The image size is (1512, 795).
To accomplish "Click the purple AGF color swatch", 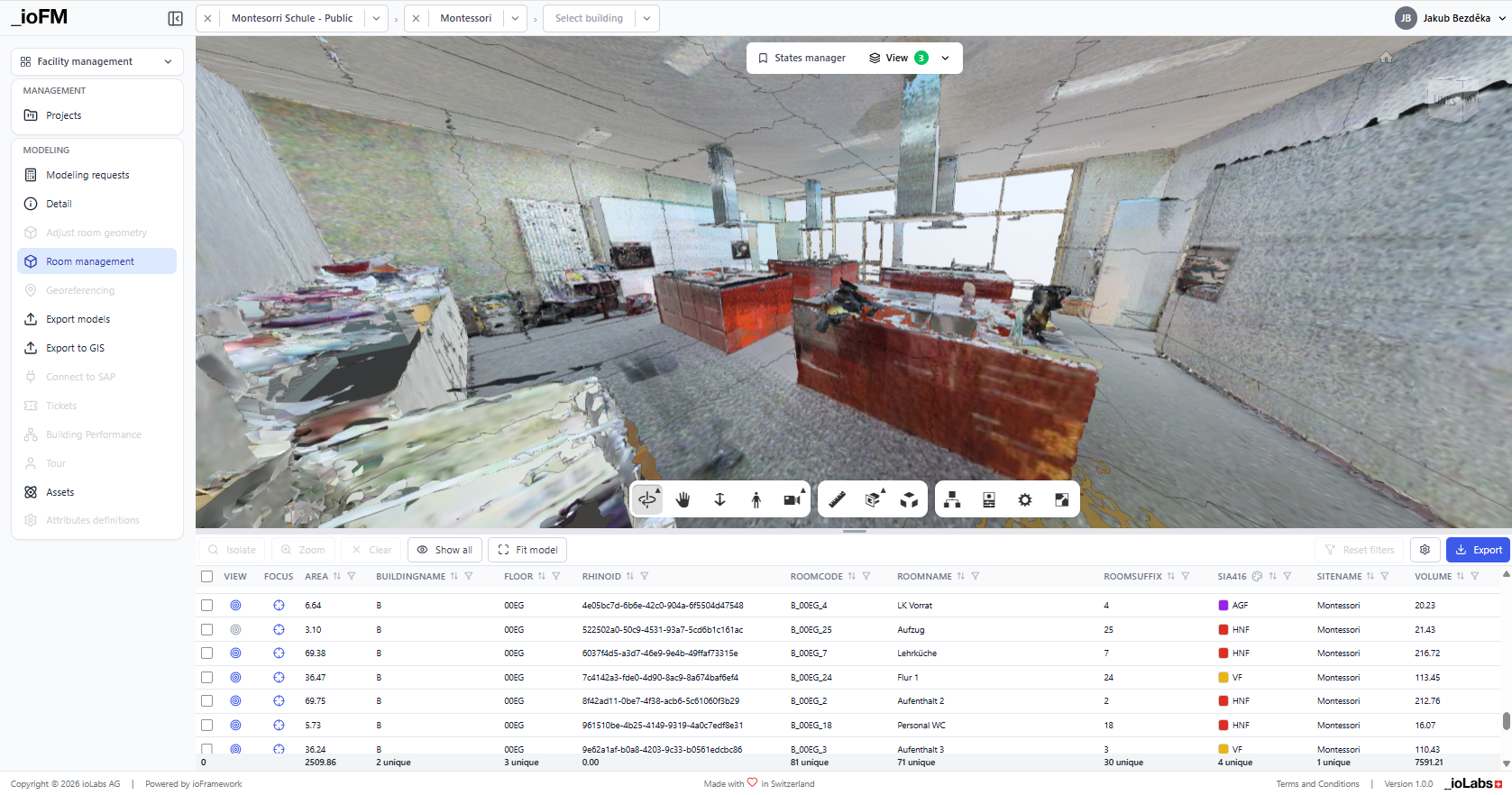I will click(x=1223, y=606).
